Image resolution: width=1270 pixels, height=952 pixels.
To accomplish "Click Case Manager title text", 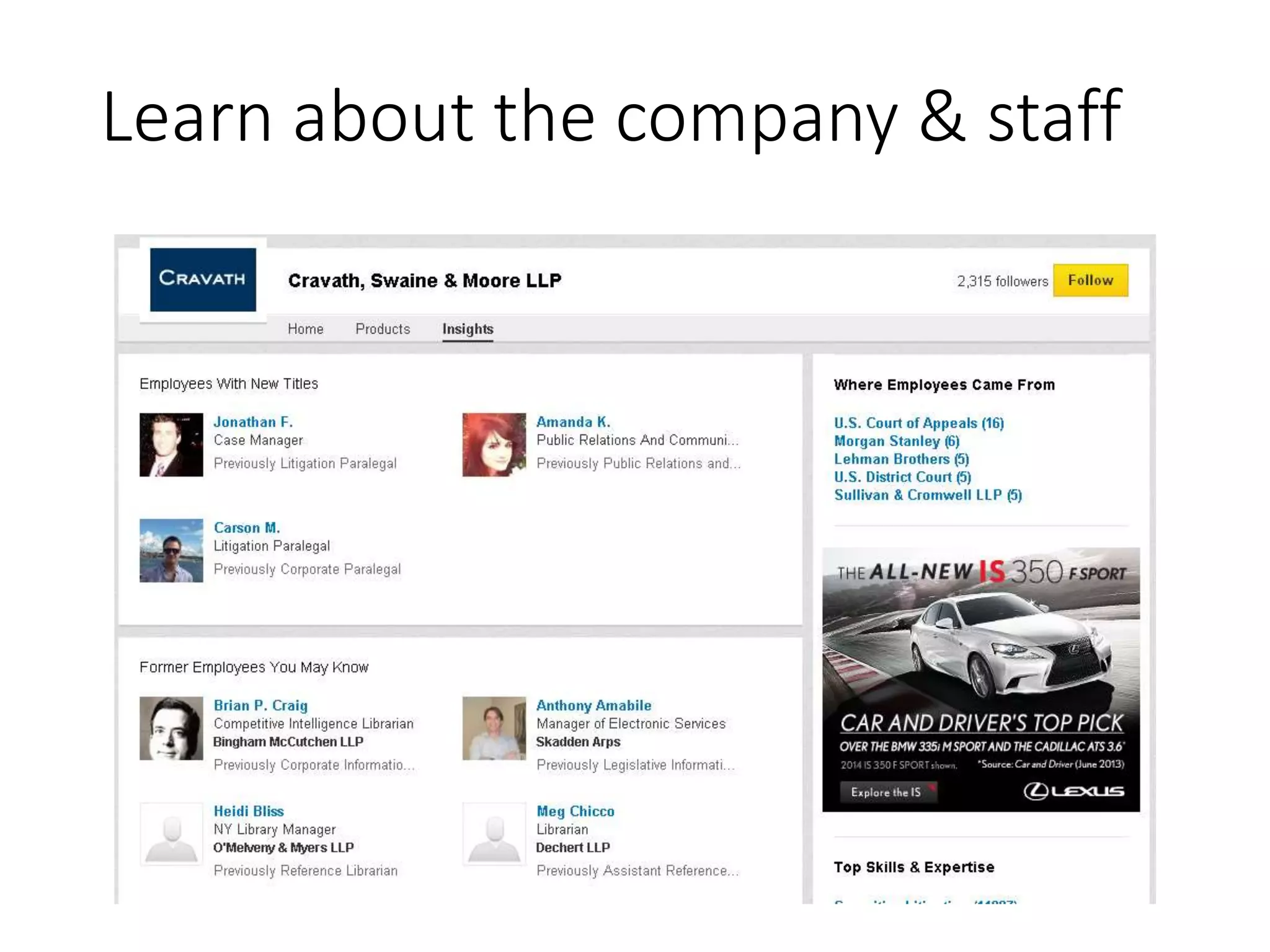I will [x=259, y=440].
